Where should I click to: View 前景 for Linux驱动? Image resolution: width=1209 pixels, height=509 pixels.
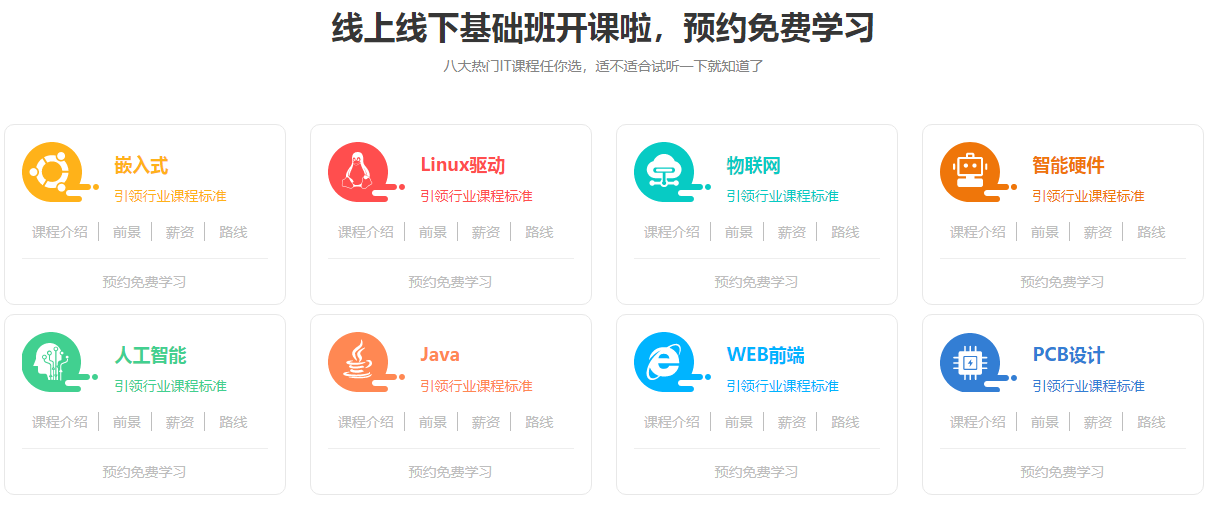(432, 232)
